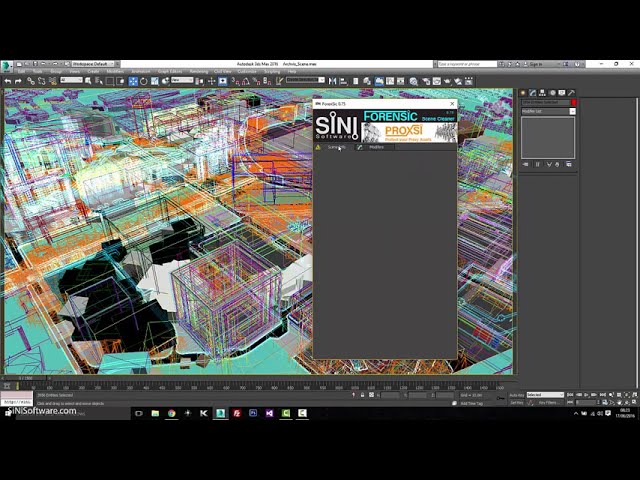
Task: Click the Play Animation button
Action: point(587,395)
